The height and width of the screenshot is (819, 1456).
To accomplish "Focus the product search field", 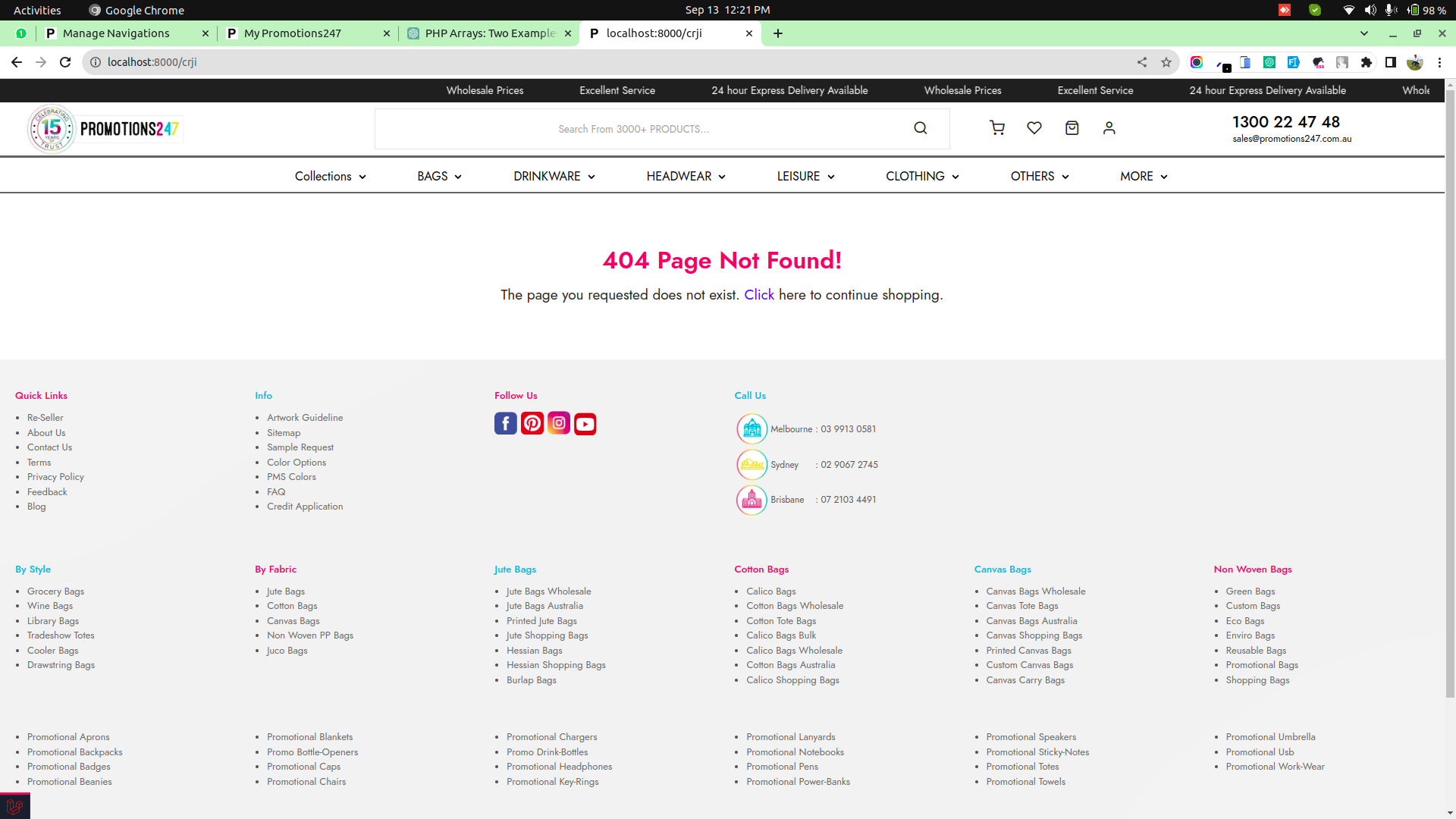I will 634,129.
